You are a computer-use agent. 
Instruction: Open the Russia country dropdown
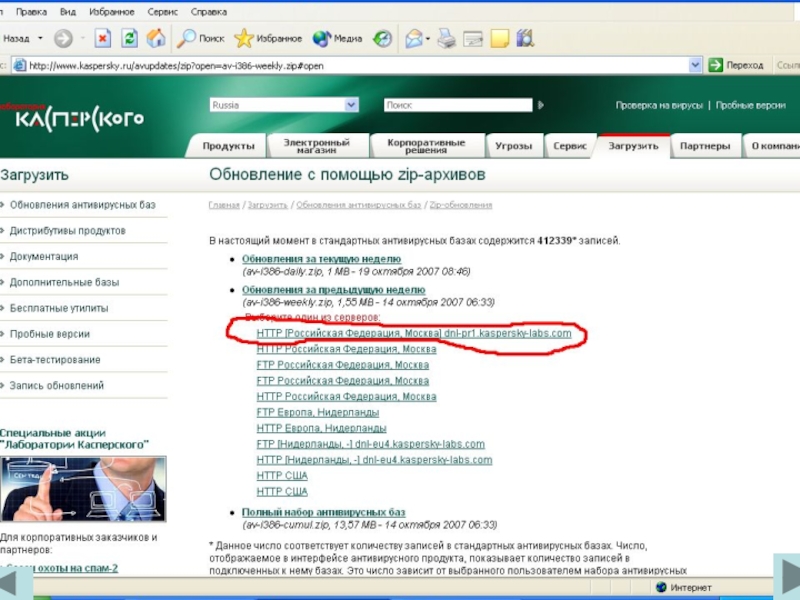pos(284,105)
